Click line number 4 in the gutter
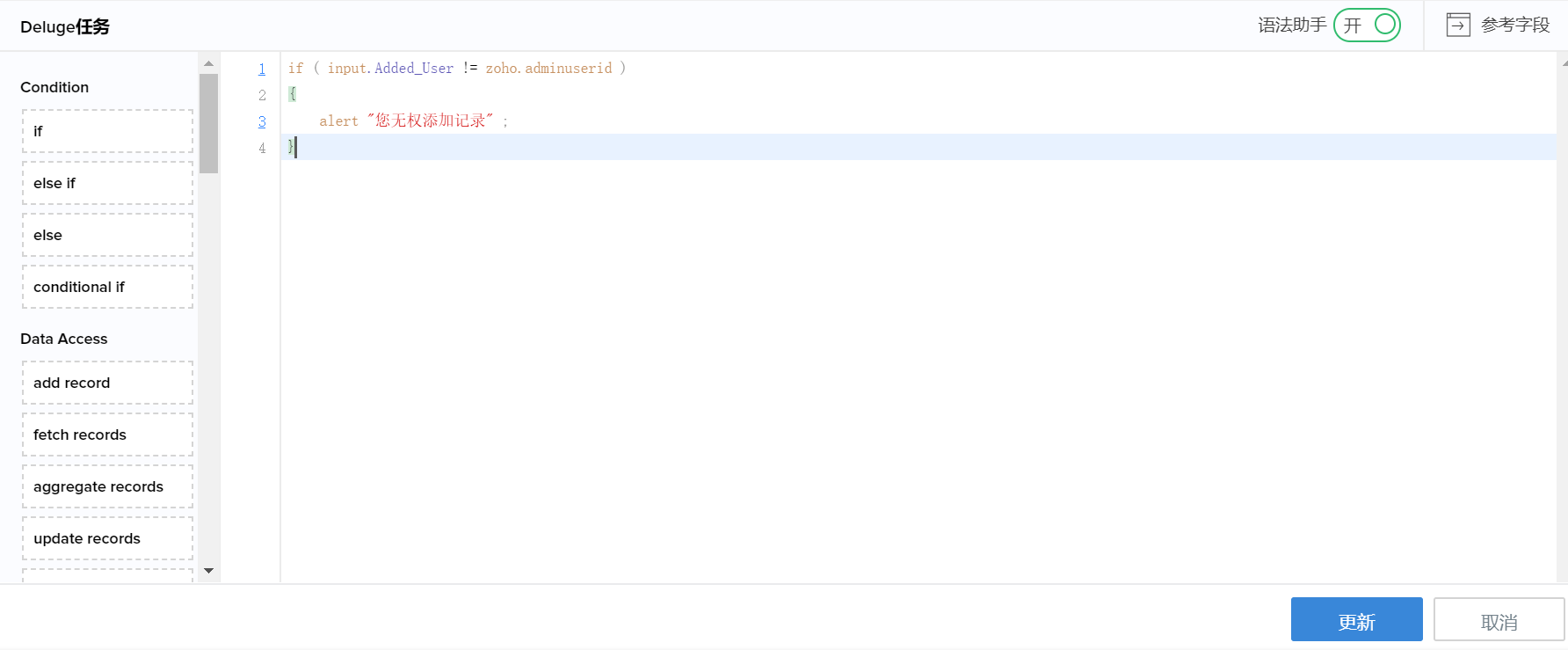Image resolution: width=1568 pixels, height=650 pixels. (262, 148)
